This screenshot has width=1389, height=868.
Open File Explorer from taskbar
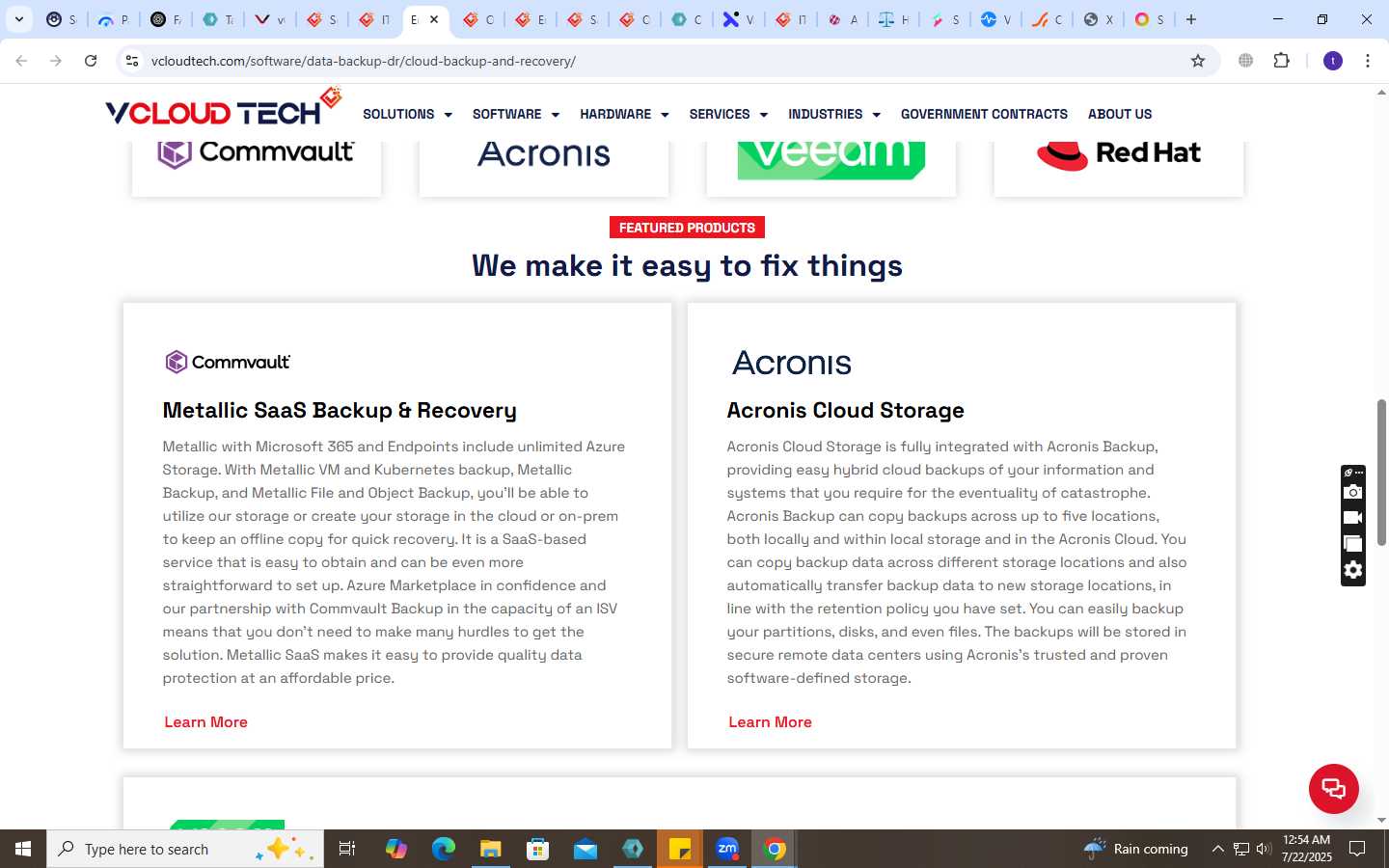pyautogui.click(x=490, y=849)
